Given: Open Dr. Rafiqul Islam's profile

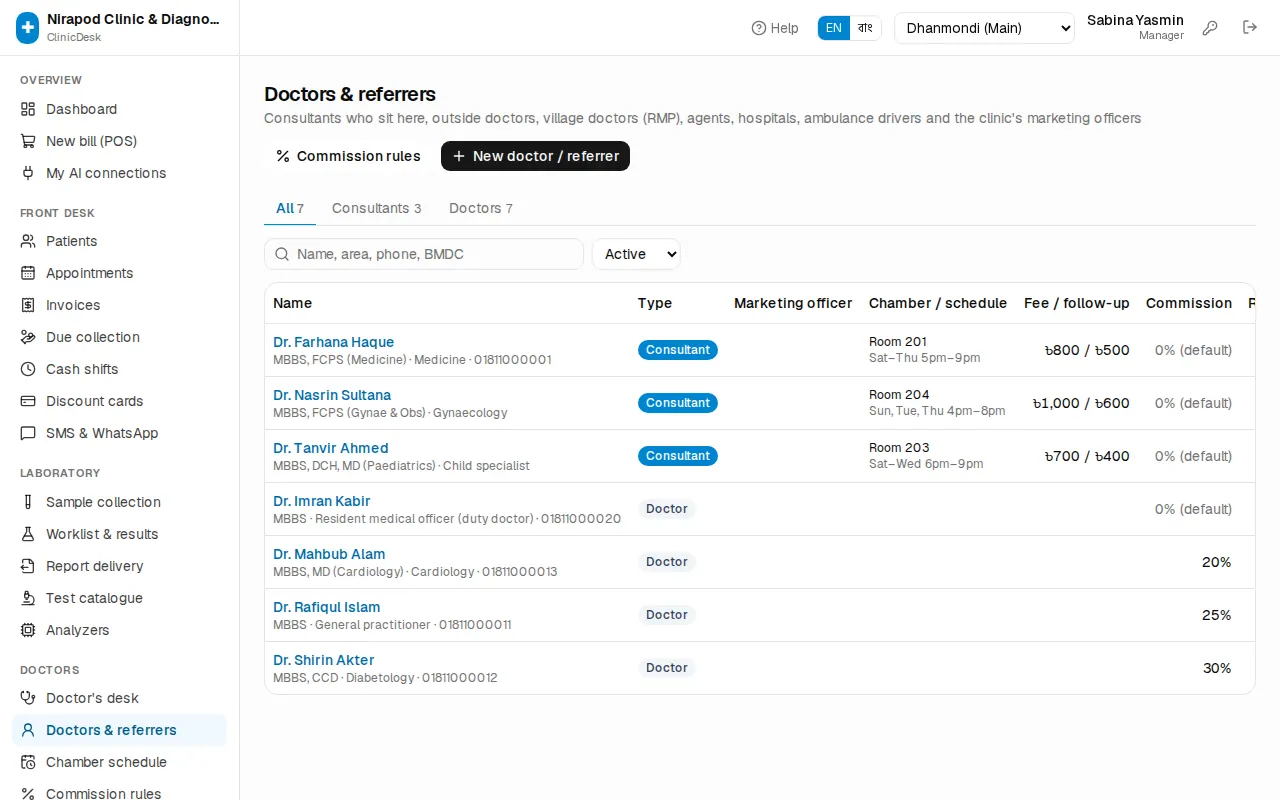Looking at the screenshot, I should click(x=326, y=607).
